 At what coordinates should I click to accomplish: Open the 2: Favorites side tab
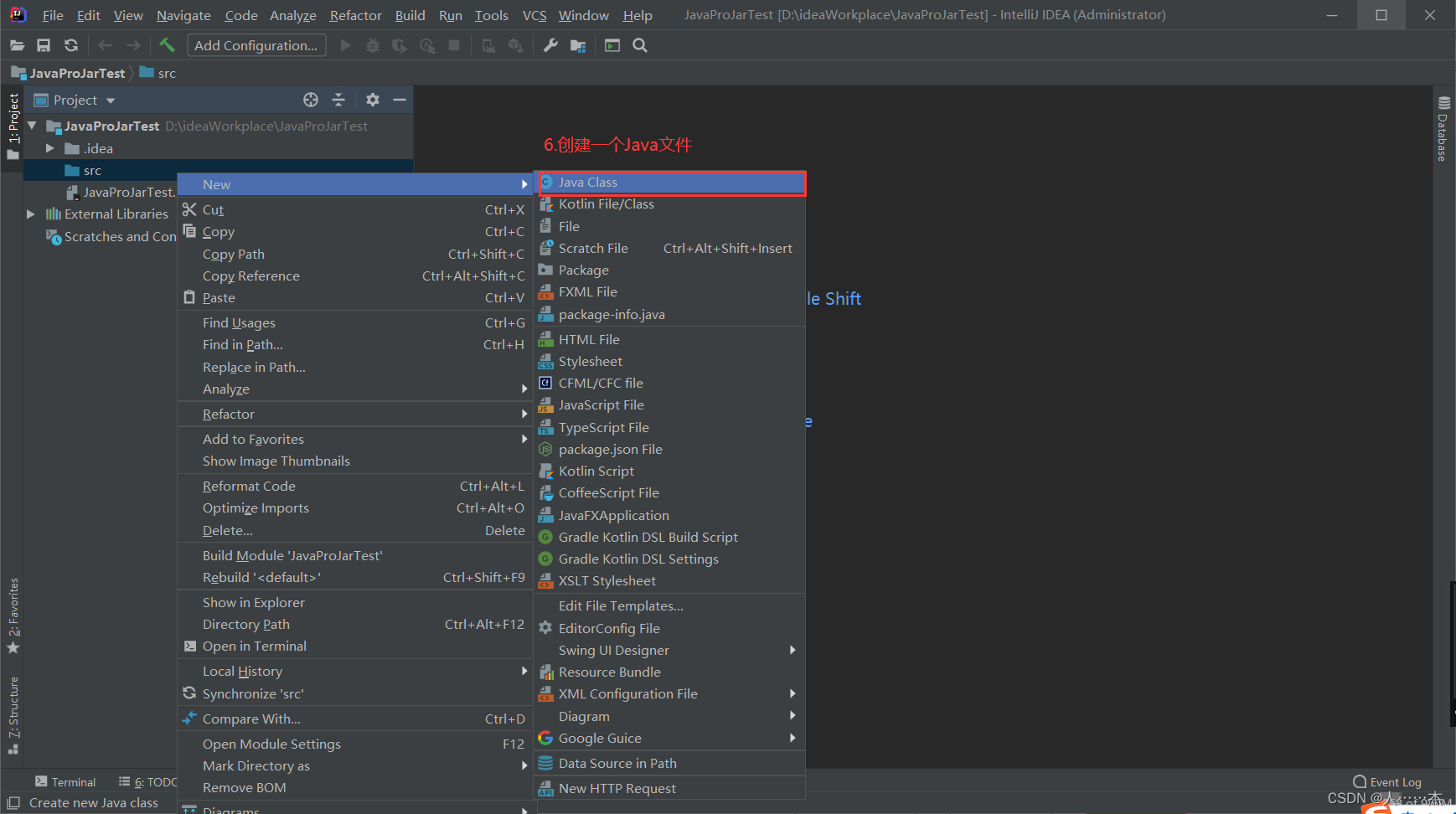tap(13, 616)
